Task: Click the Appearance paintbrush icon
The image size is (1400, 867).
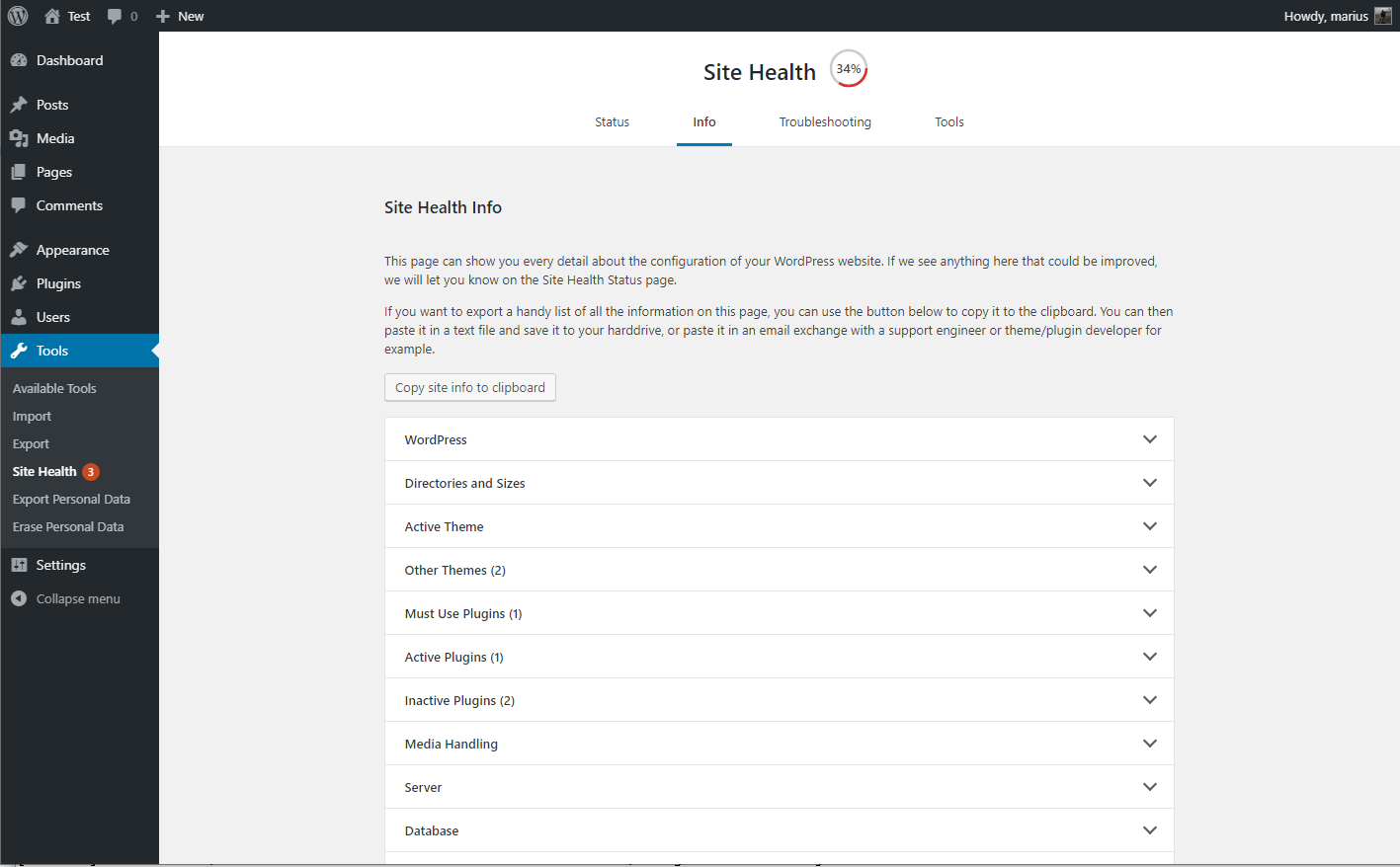Action: pos(19,250)
